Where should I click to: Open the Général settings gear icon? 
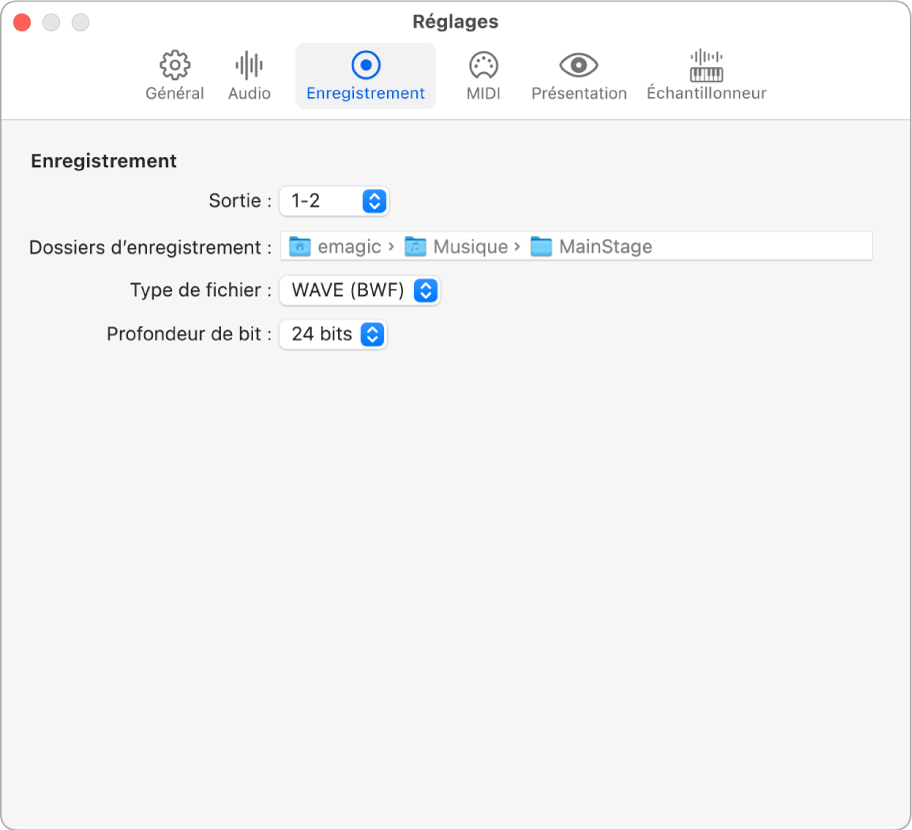click(175, 66)
